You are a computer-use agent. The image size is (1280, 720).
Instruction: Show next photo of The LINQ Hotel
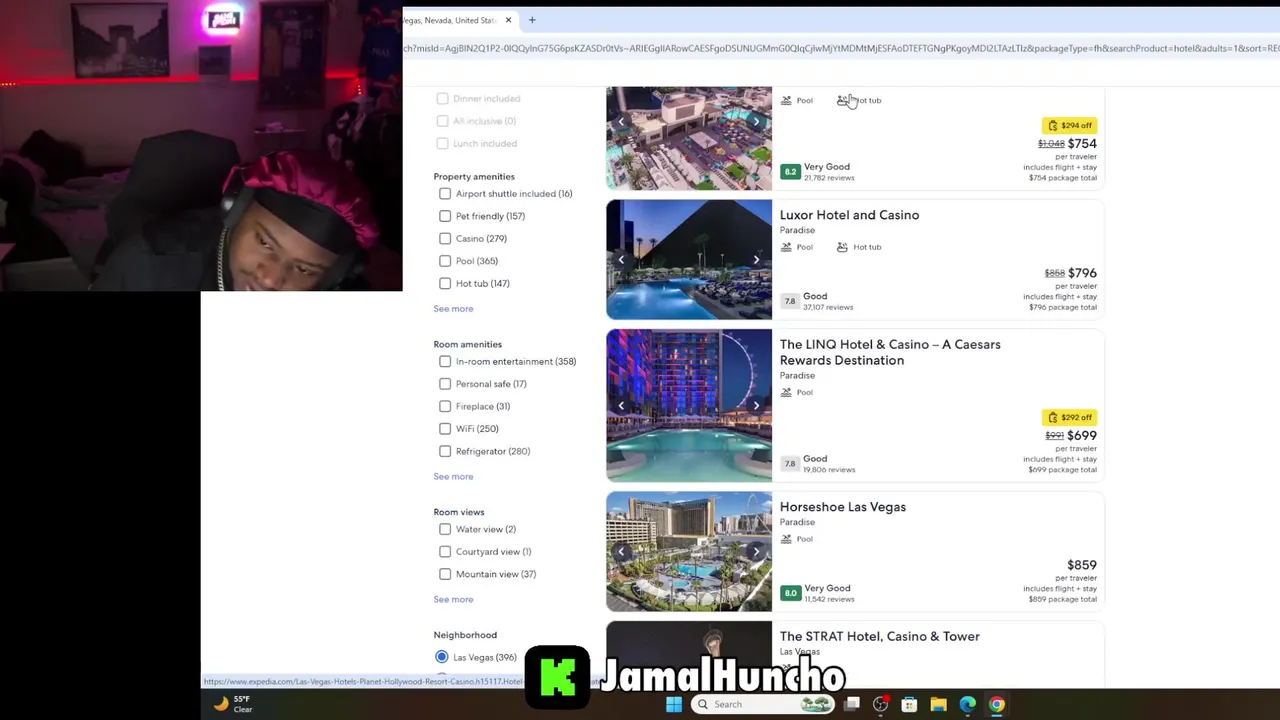coord(756,405)
